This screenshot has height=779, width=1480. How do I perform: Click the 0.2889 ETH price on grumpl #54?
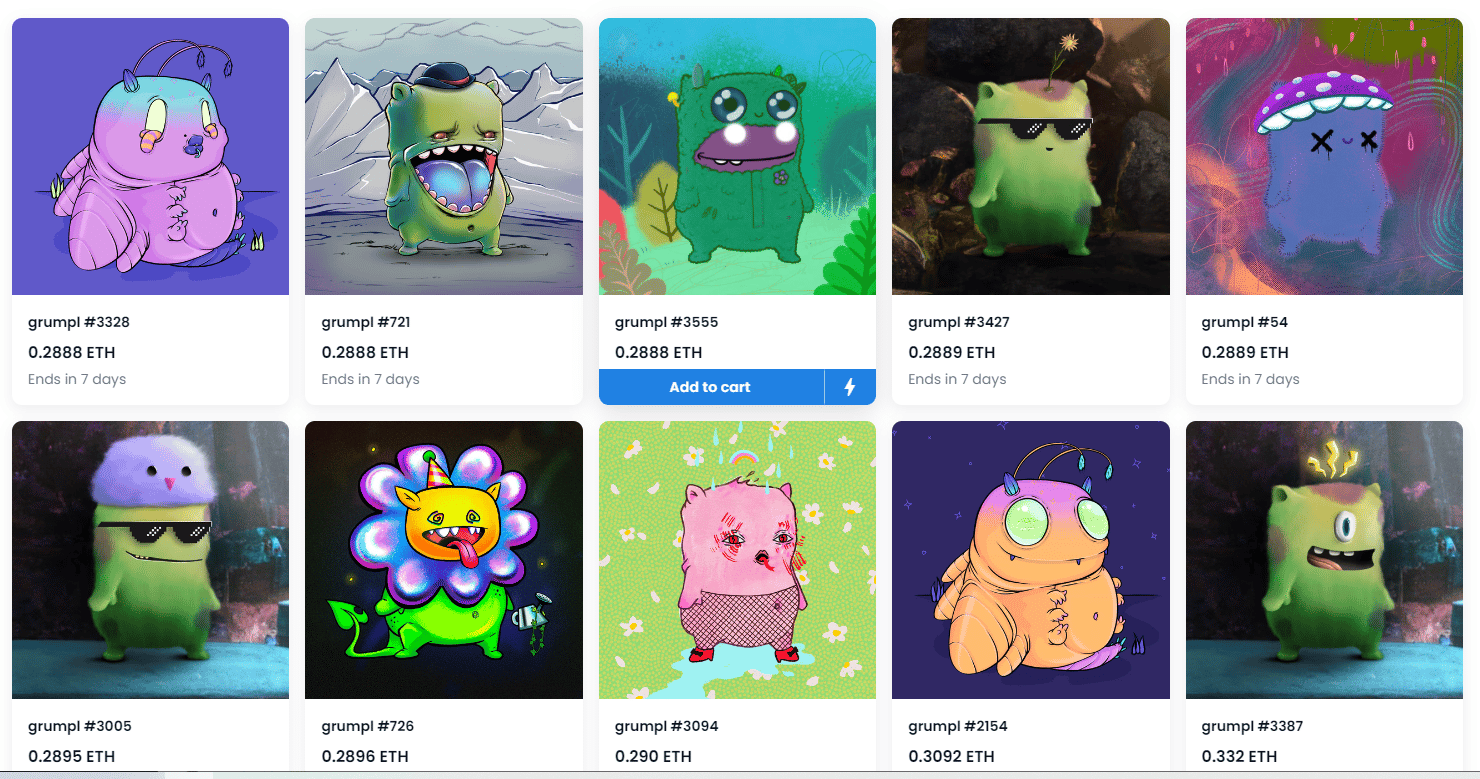[1245, 352]
